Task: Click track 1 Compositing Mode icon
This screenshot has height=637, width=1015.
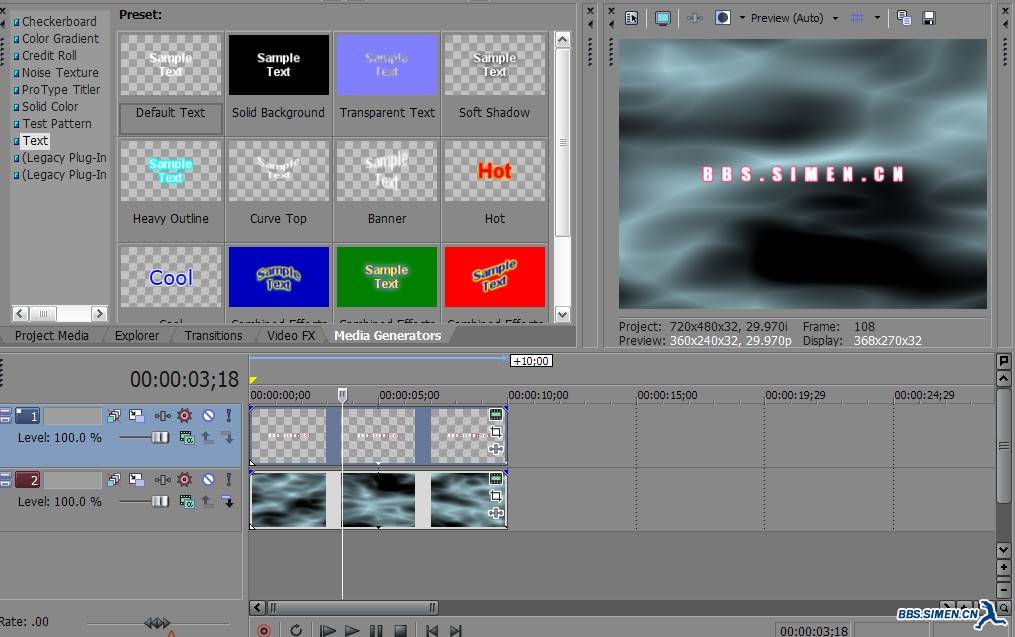Action: (187, 438)
